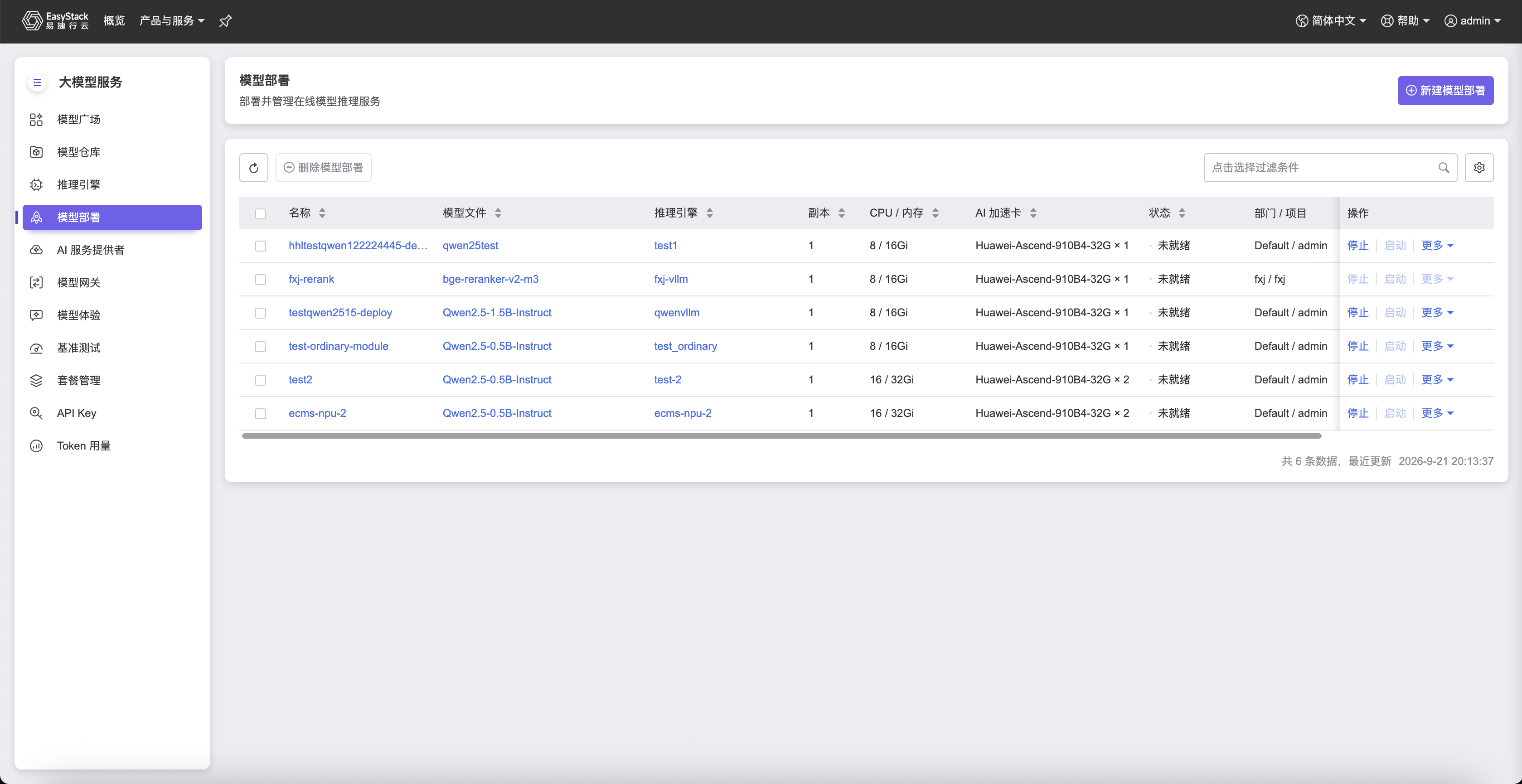This screenshot has width=1522, height=784.
Task: Click the 模型体验 chat icon
Action: [36, 315]
